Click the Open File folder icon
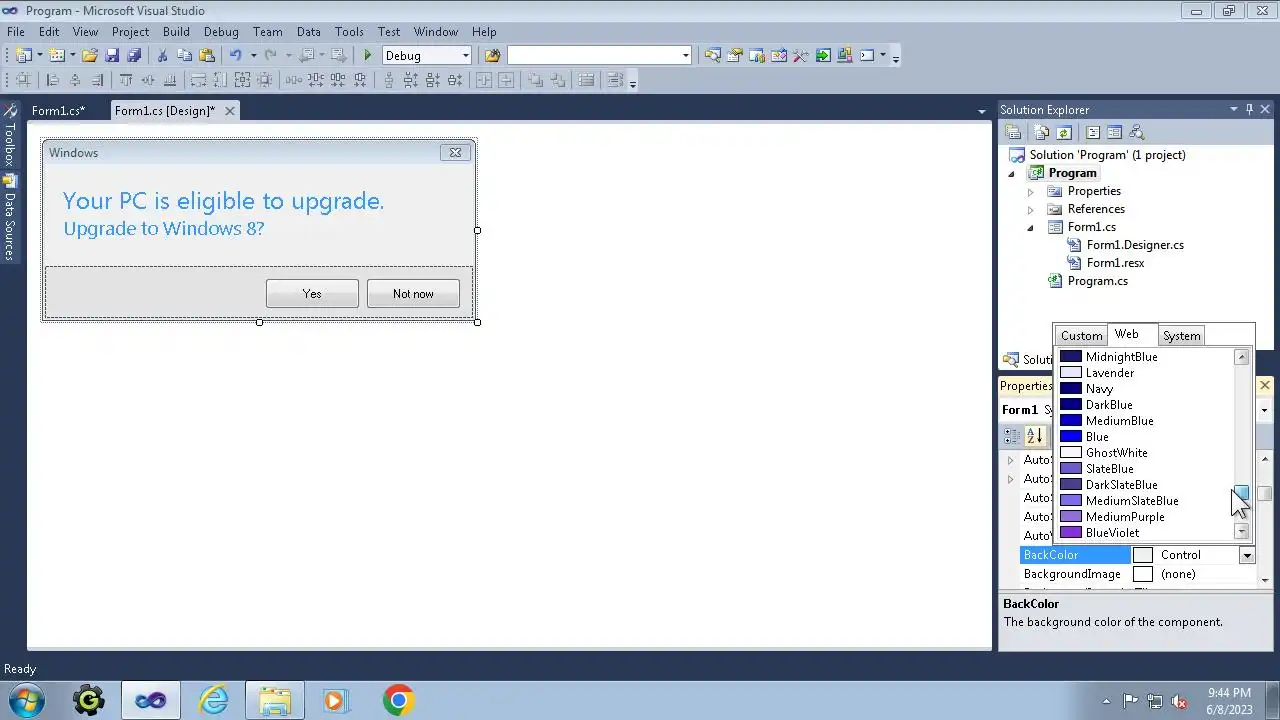 point(90,56)
